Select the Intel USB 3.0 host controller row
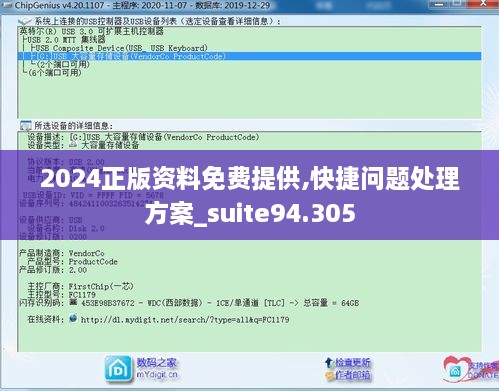499x391 pixels. coord(92,32)
